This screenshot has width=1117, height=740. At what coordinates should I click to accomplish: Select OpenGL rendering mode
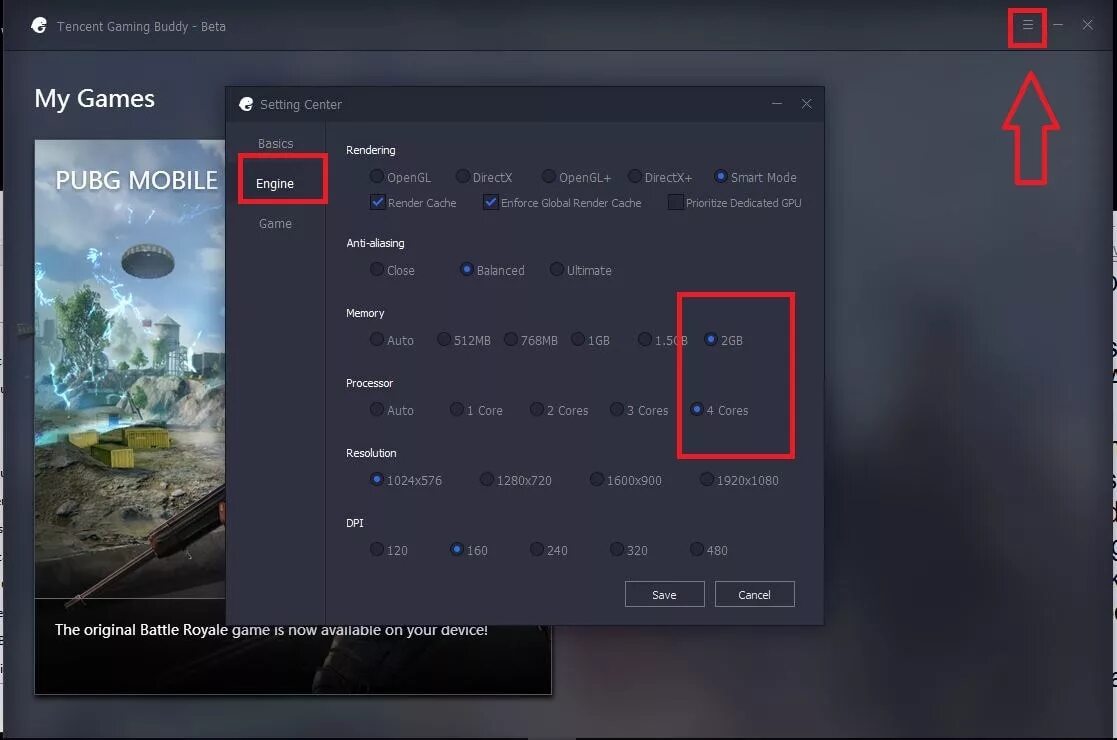pyautogui.click(x=376, y=176)
